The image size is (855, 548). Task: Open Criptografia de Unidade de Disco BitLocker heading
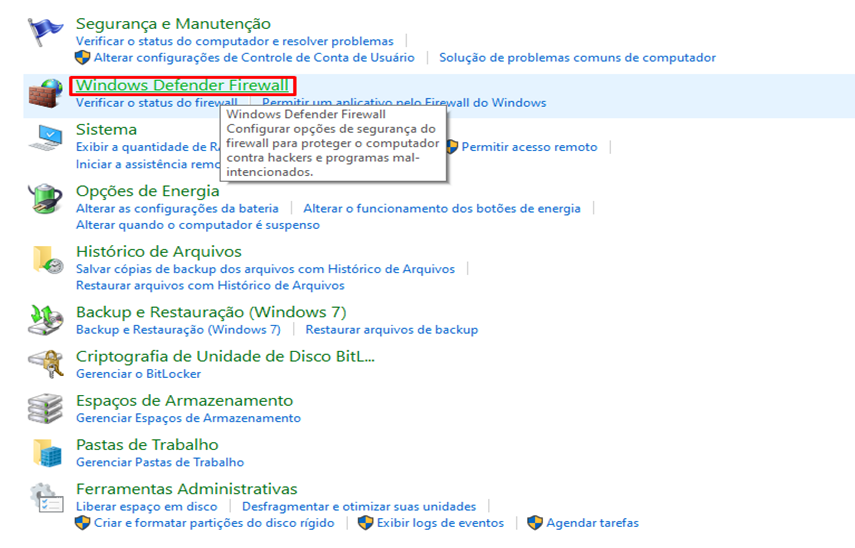225,356
